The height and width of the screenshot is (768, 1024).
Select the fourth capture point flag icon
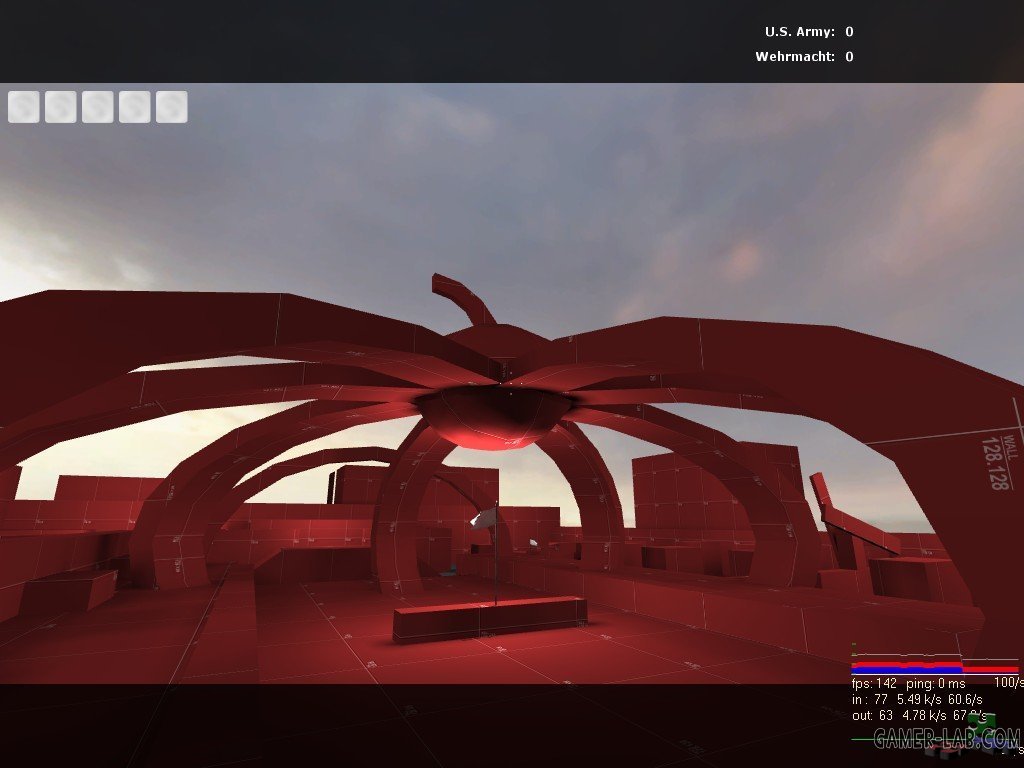(x=135, y=107)
